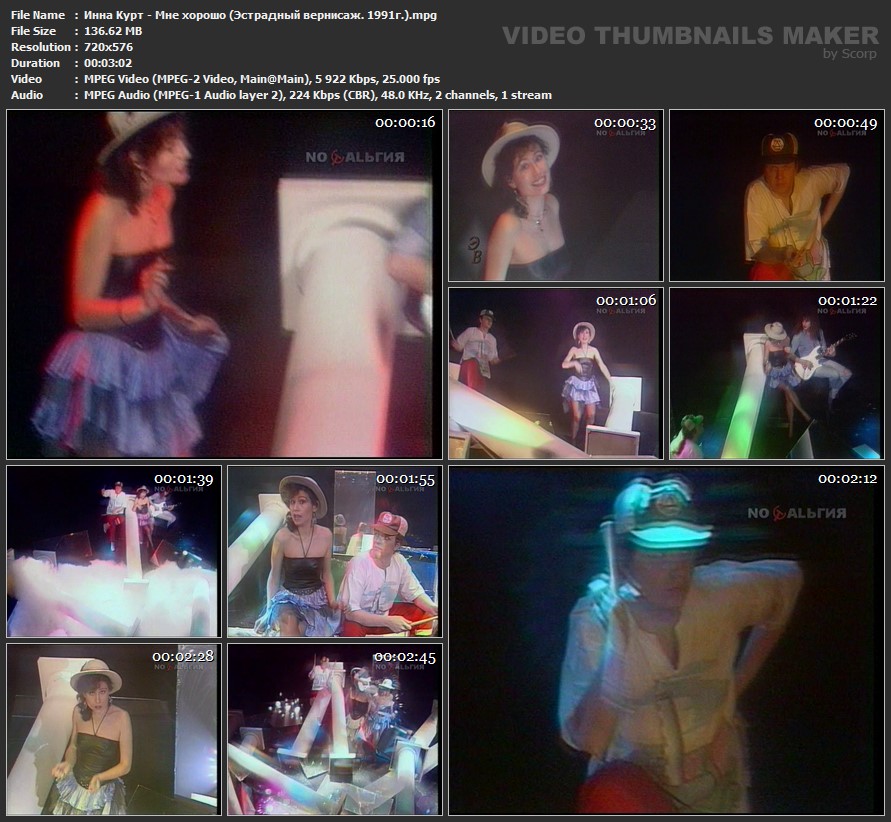Click the MPEG Audio stream info line
This screenshot has height=822, width=891.
[x=312, y=95]
